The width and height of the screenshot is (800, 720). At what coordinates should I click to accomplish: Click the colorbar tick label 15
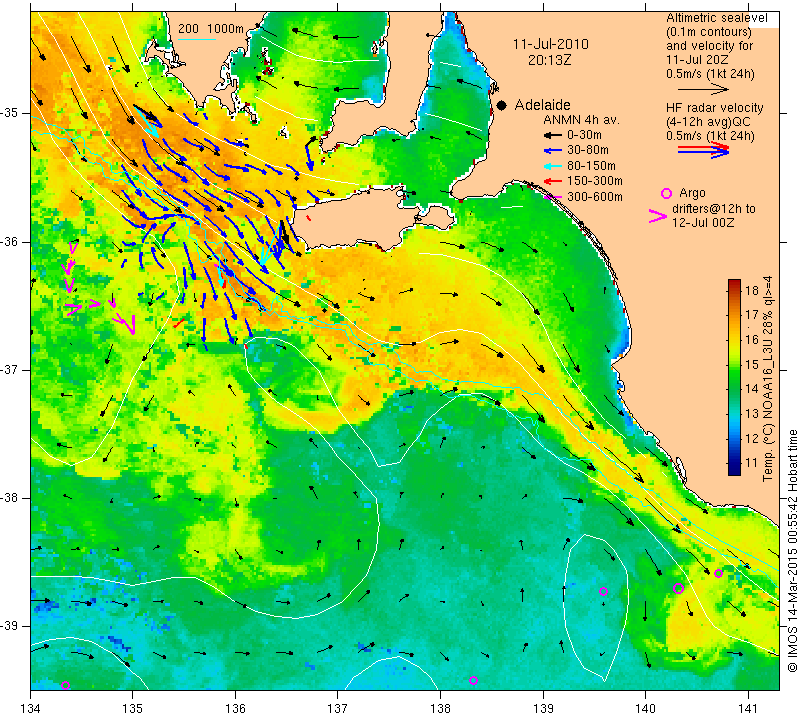tap(752, 365)
